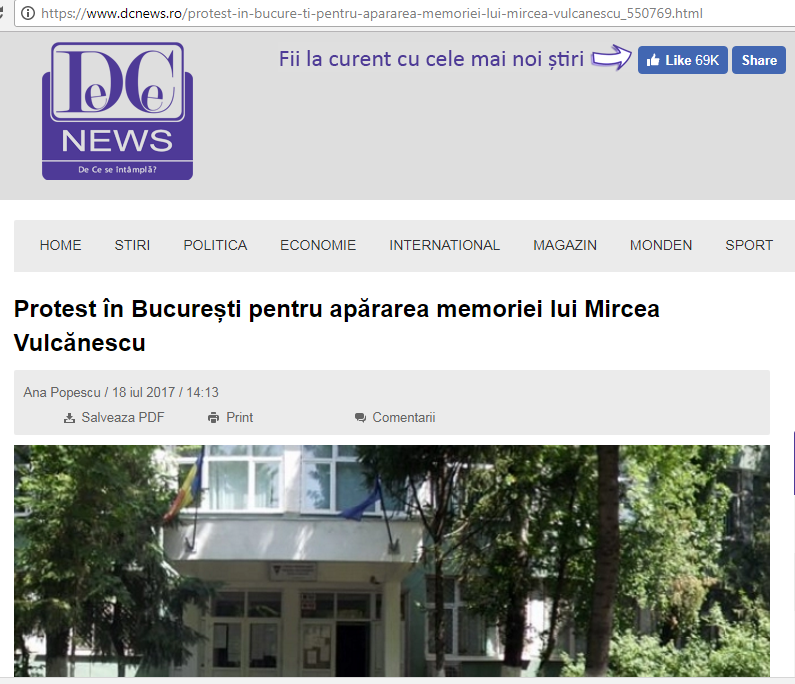The width and height of the screenshot is (795, 684).
Task: Click the Print printer icon
Action: pyautogui.click(x=213, y=418)
